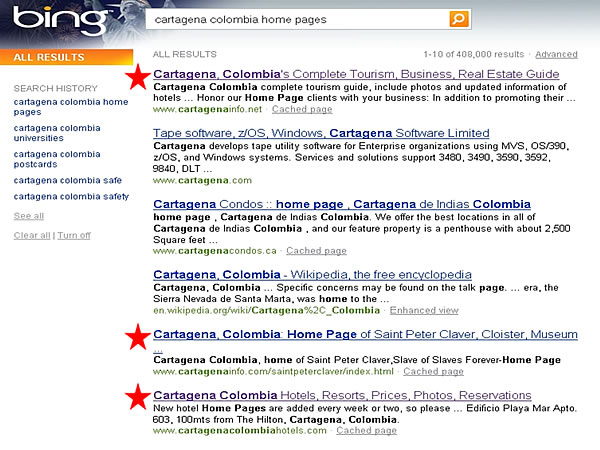
Task: Expand search history with See all
Action: tap(28, 216)
